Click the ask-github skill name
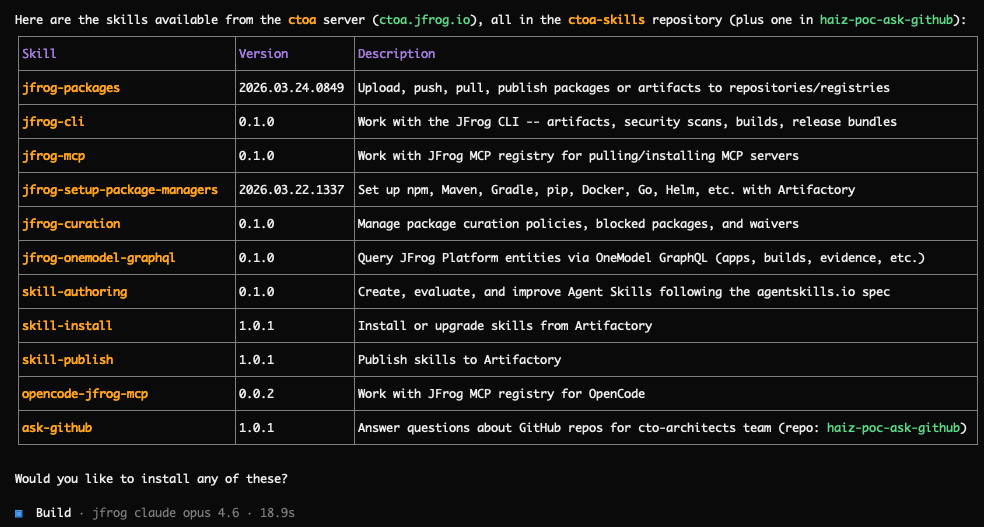Screen dimensions: 984x527 (x=57, y=428)
